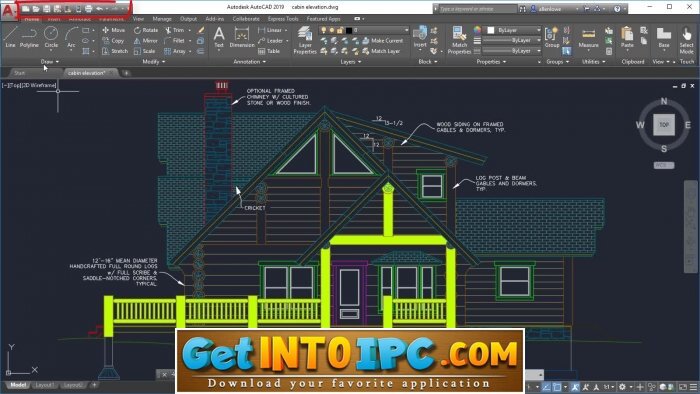Screen dimensions: 700x394
Task: Select the Polyline tool
Action: (x=29, y=37)
